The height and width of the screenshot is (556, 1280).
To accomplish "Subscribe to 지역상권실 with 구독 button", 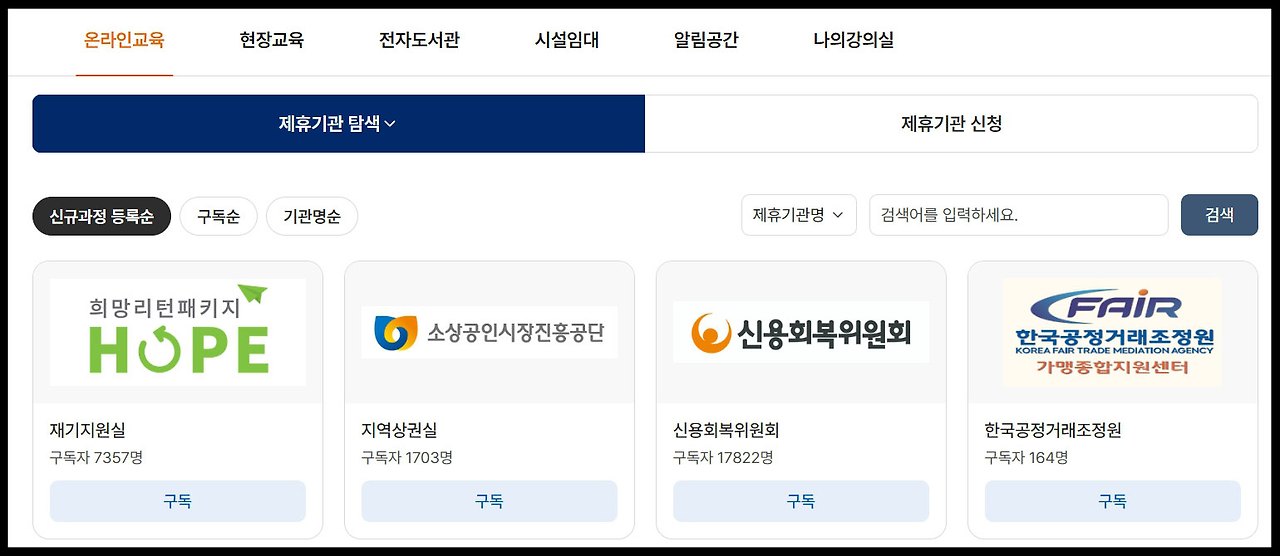I will tap(489, 501).
